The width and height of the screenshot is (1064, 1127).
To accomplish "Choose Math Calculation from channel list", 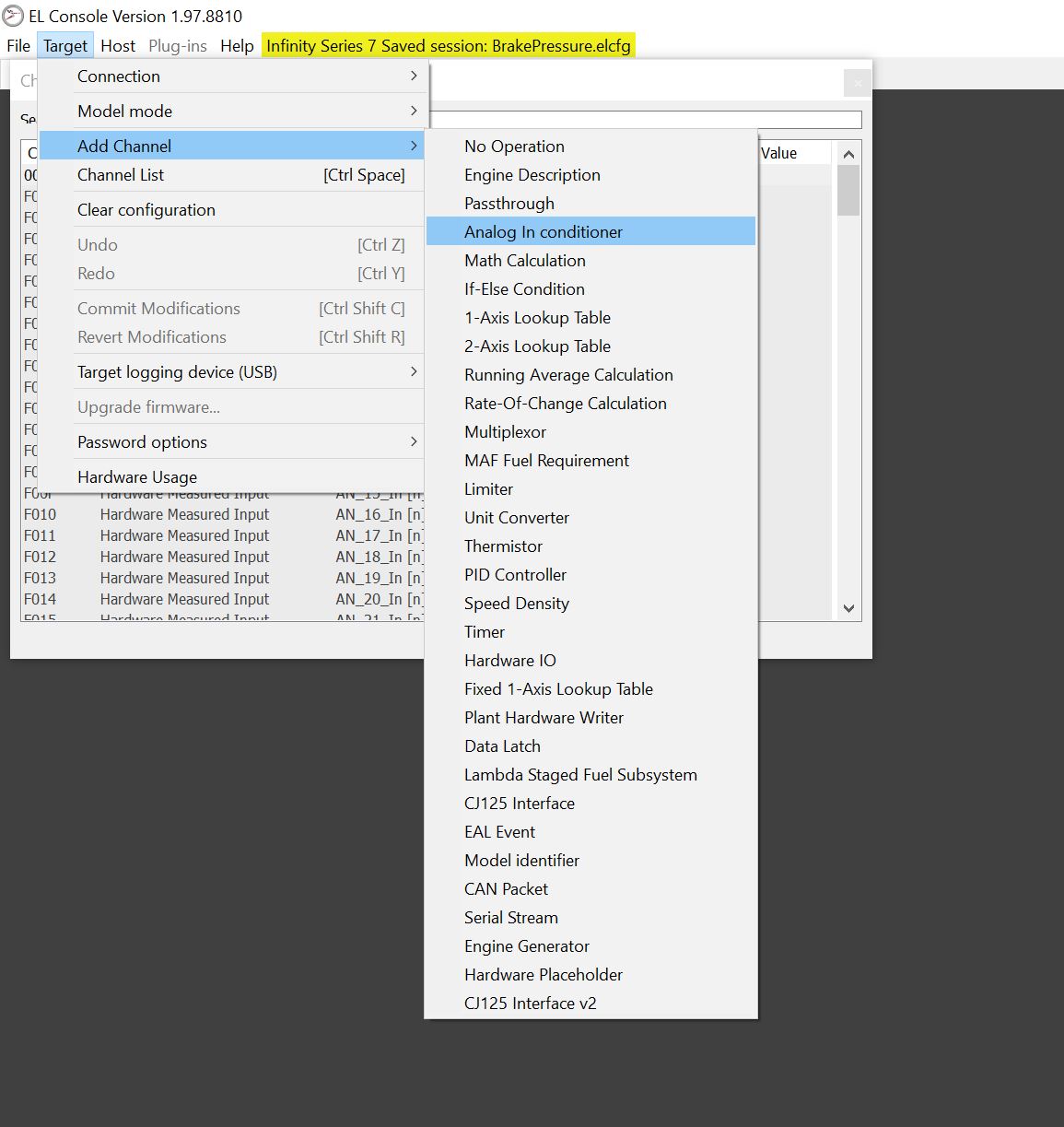I will click(x=525, y=261).
